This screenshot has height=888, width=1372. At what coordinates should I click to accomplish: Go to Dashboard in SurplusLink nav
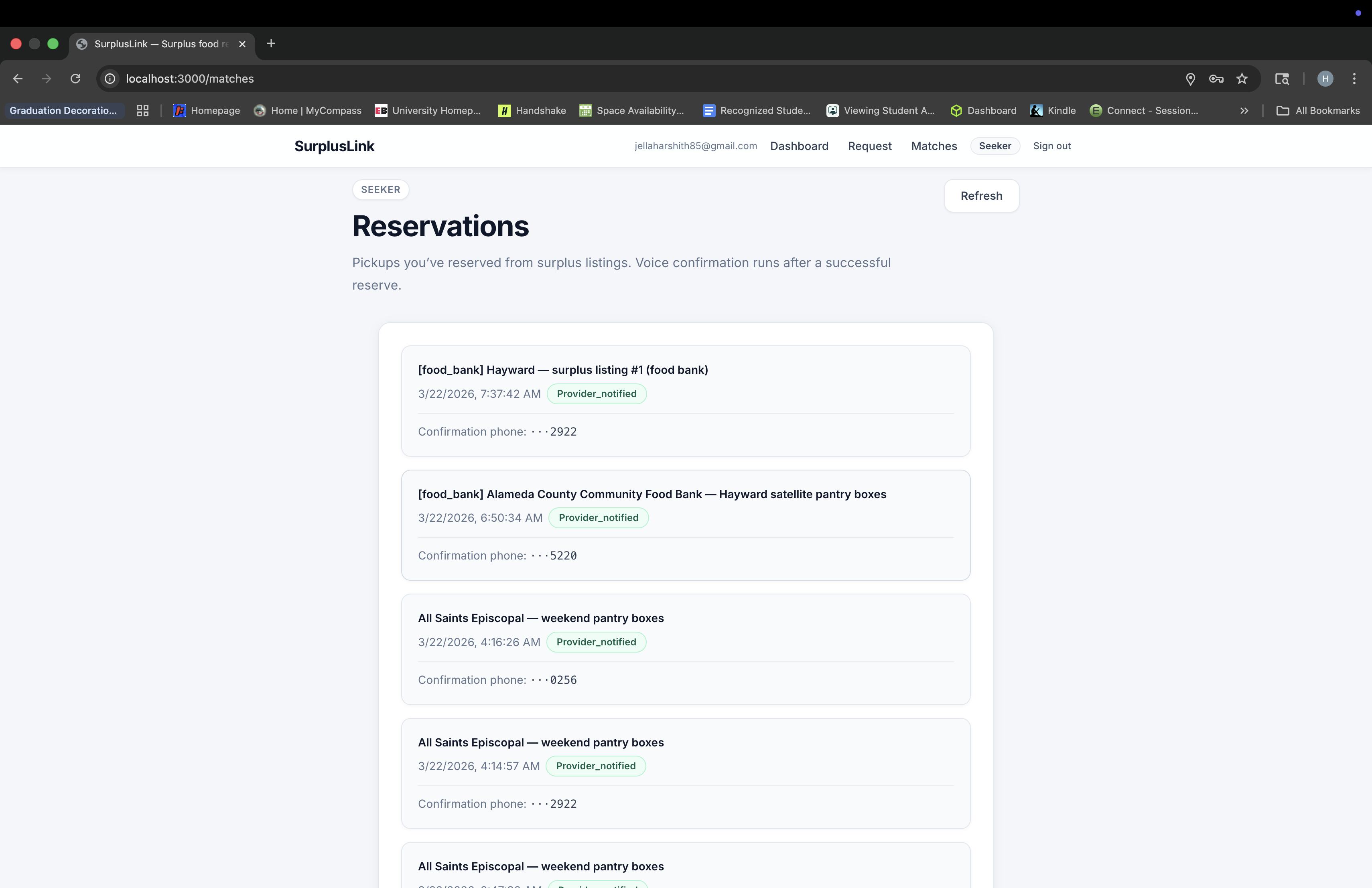click(799, 146)
